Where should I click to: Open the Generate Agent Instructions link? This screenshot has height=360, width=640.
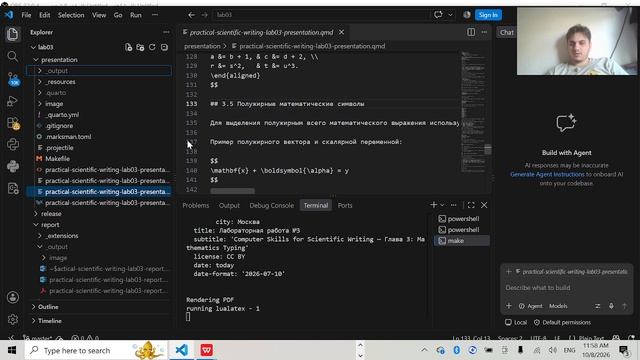coord(547,174)
